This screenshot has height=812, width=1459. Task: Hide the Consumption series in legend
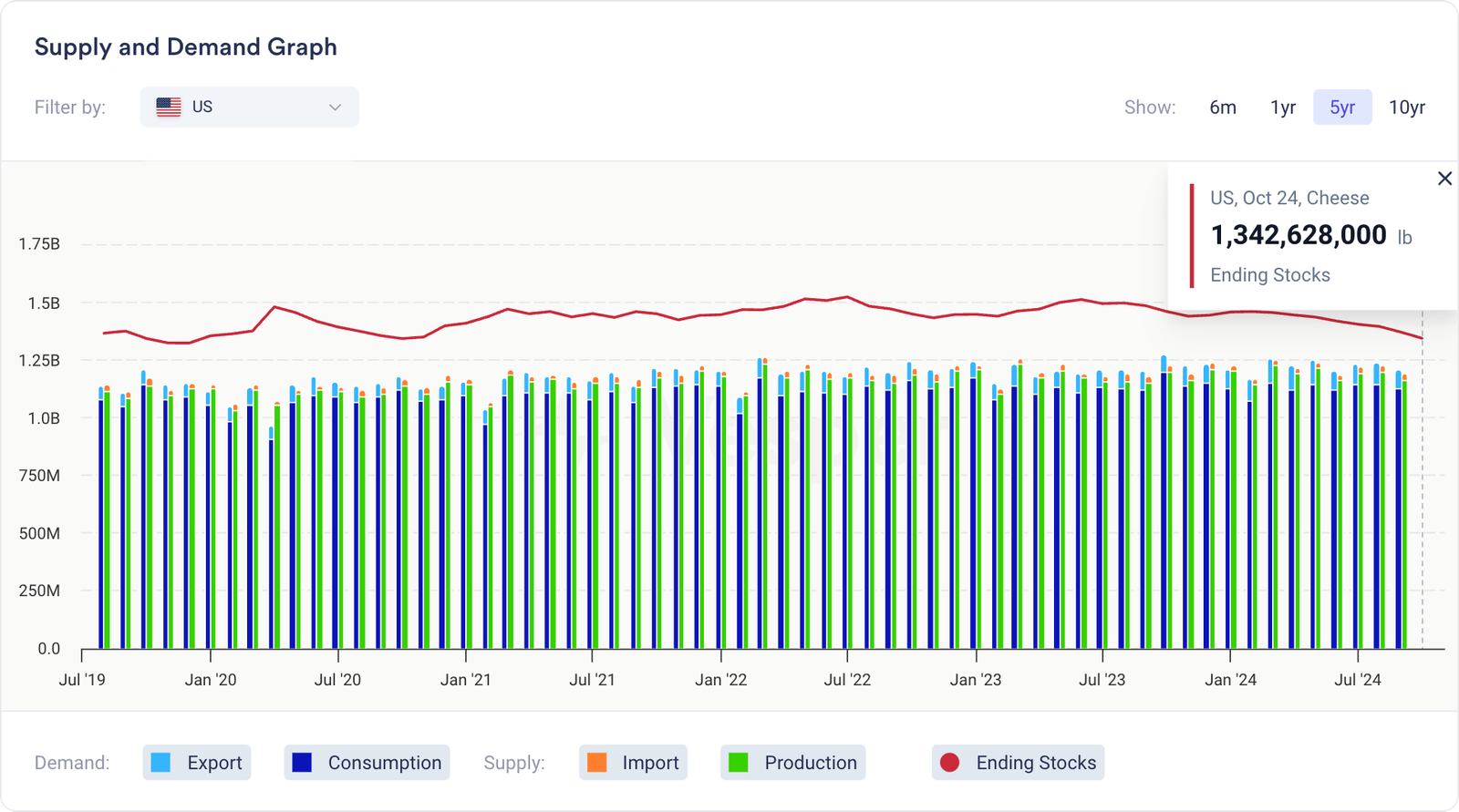(x=367, y=763)
